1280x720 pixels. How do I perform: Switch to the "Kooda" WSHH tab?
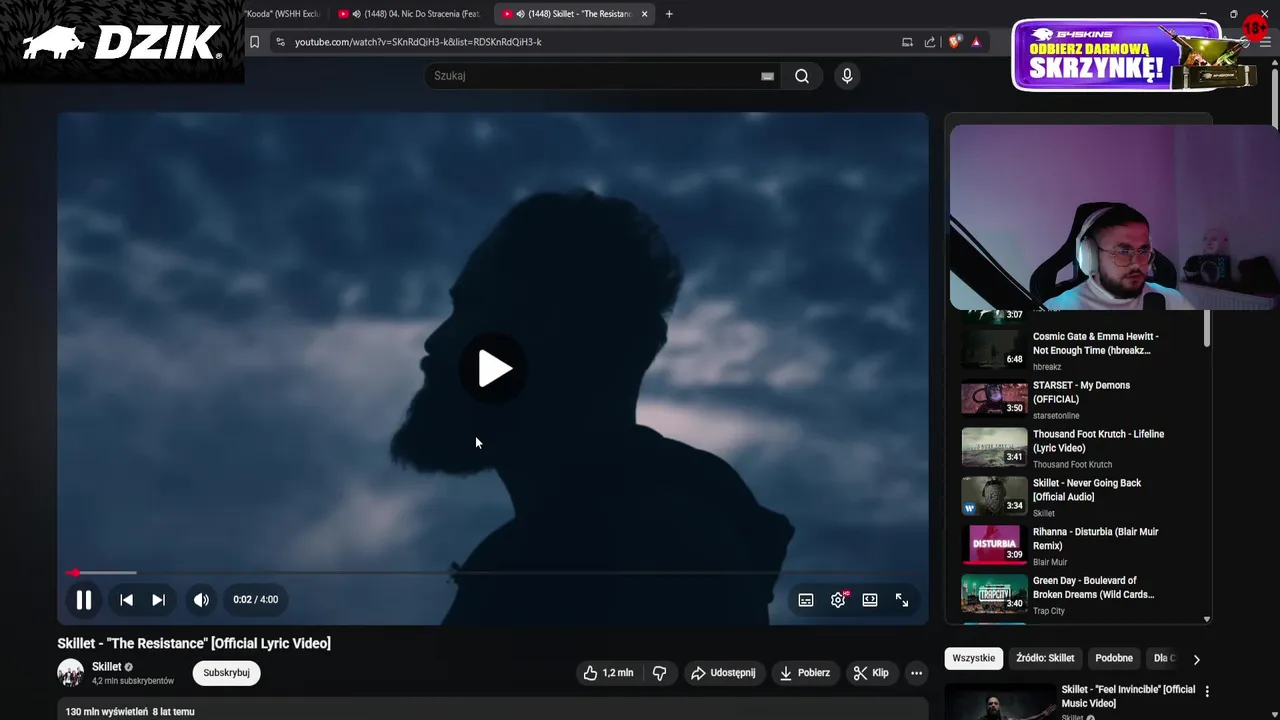284,14
